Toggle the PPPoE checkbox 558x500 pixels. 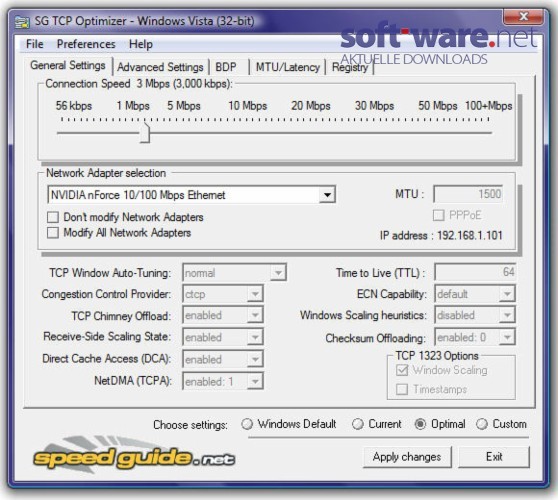pyautogui.click(x=438, y=215)
